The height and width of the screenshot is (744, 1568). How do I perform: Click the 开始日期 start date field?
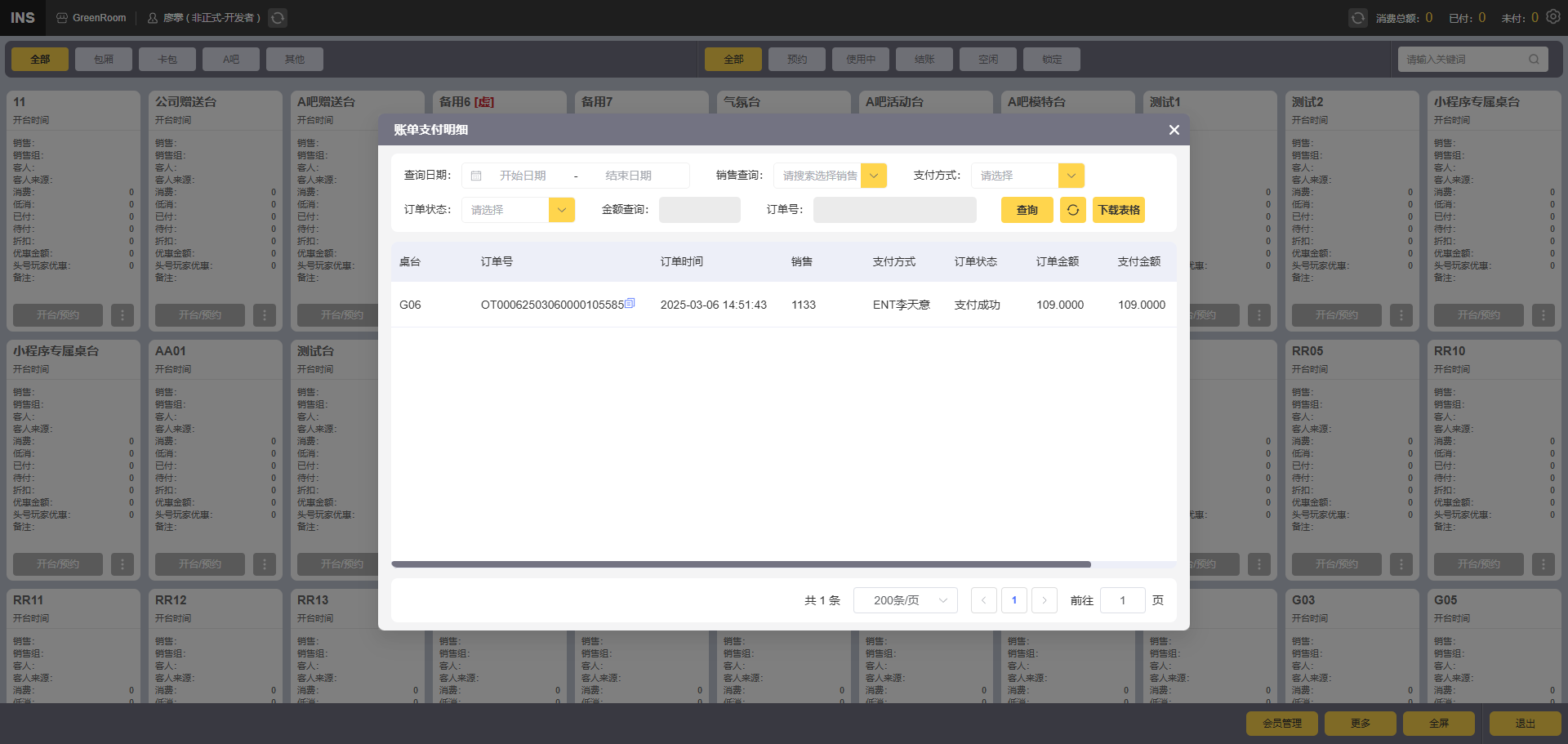[x=523, y=176]
